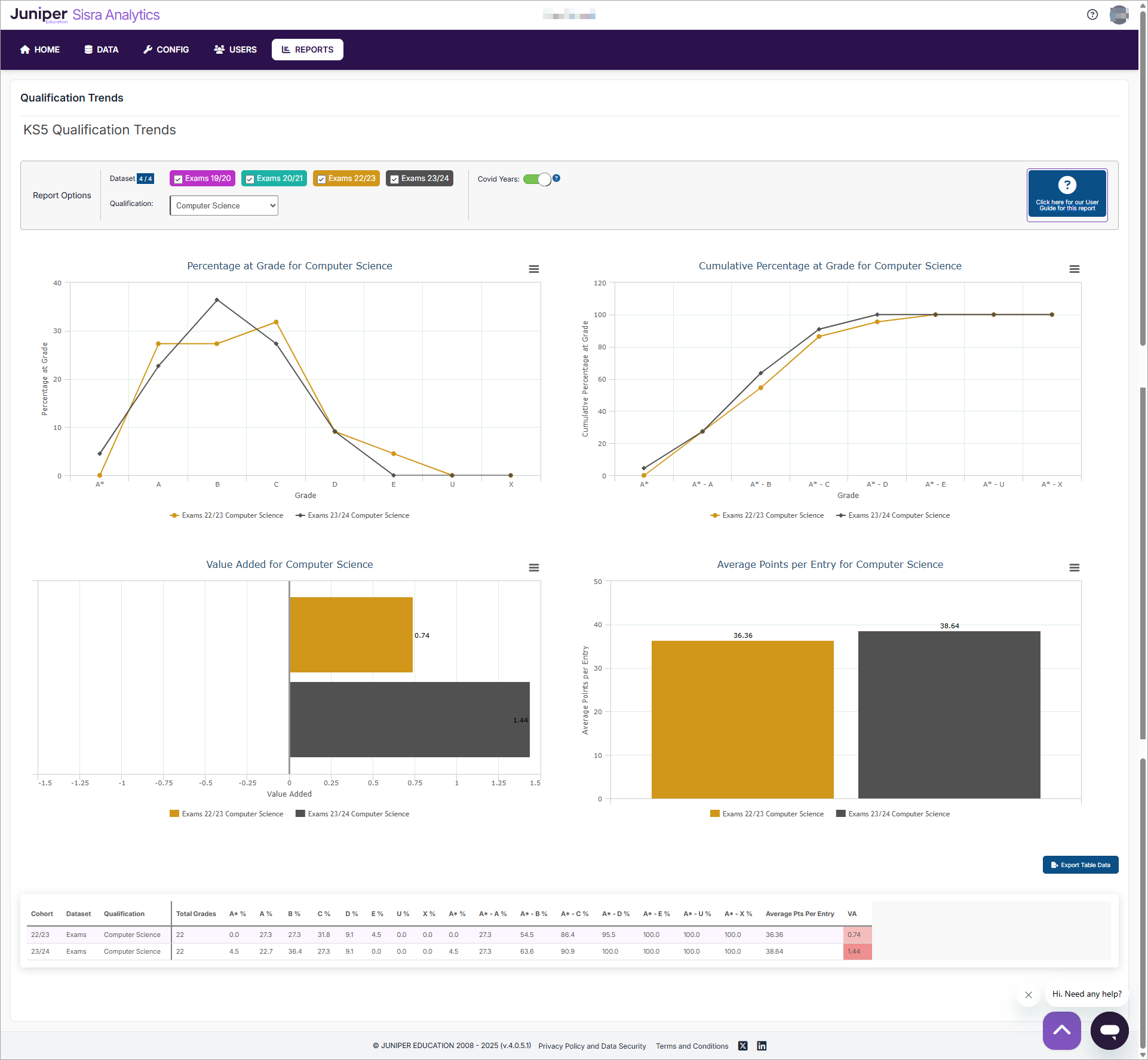The height and width of the screenshot is (1060, 1148).
Task: Toggle Exams 23/24 legend in Value Added chart
Action: coord(352,814)
